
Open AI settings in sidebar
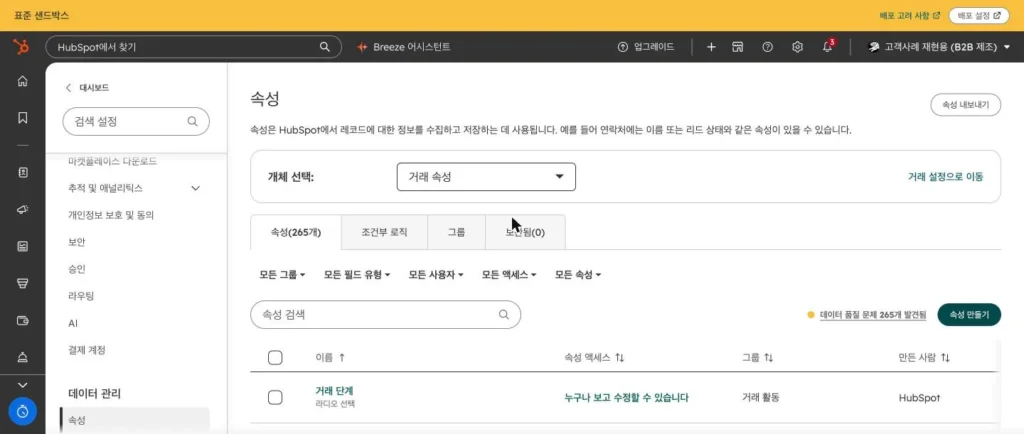click(x=73, y=323)
